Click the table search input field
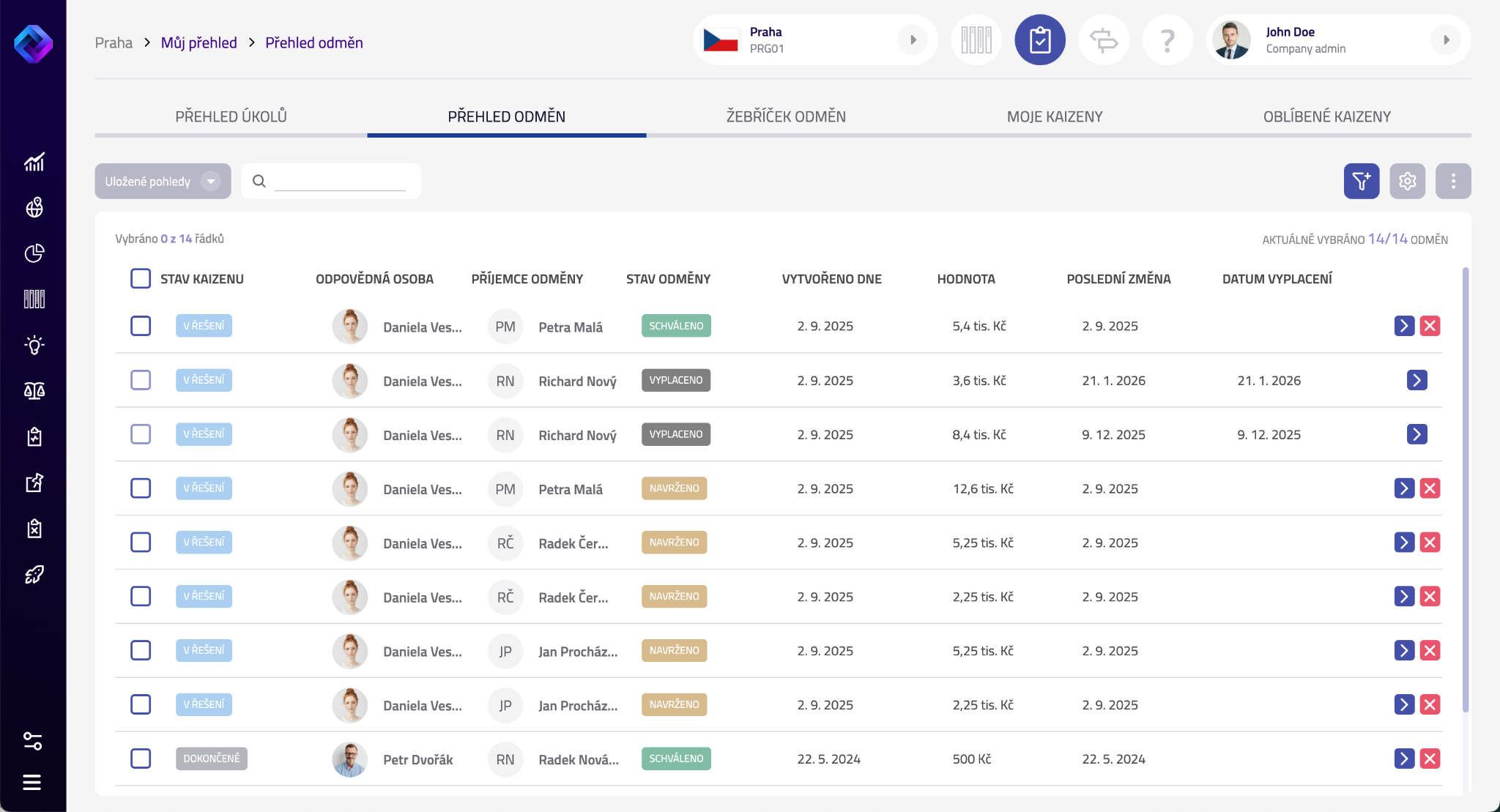The height and width of the screenshot is (812, 1500). click(x=340, y=181)
